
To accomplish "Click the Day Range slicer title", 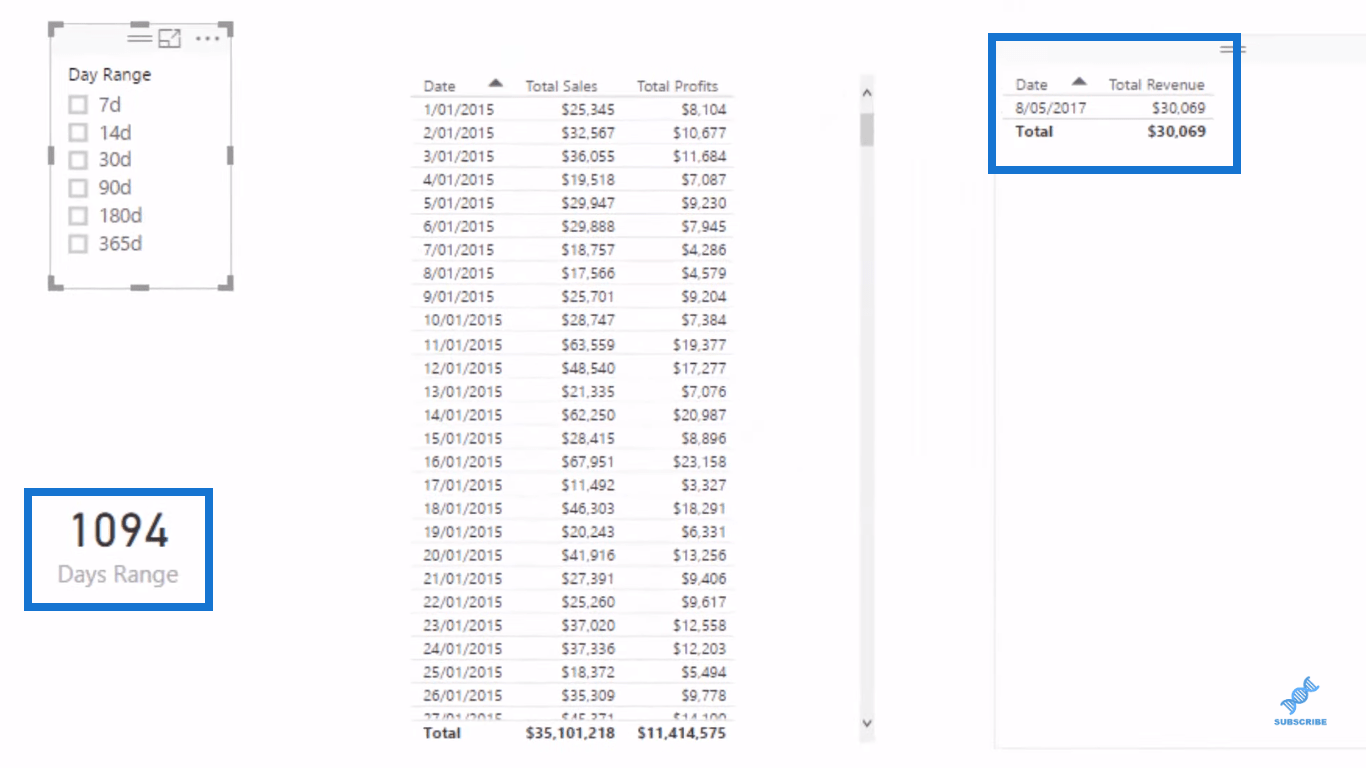I will pos(110,74).
